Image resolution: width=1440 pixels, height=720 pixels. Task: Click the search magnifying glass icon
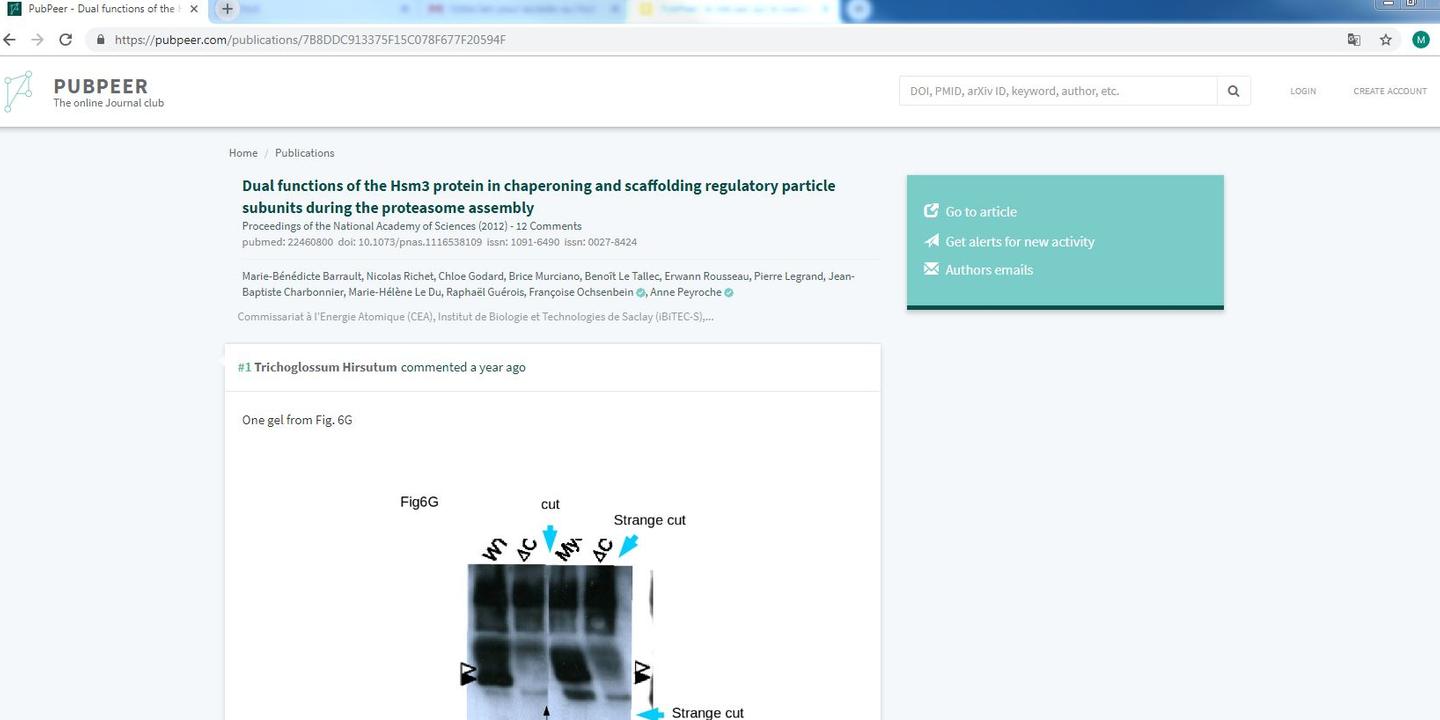[1233, 90]
